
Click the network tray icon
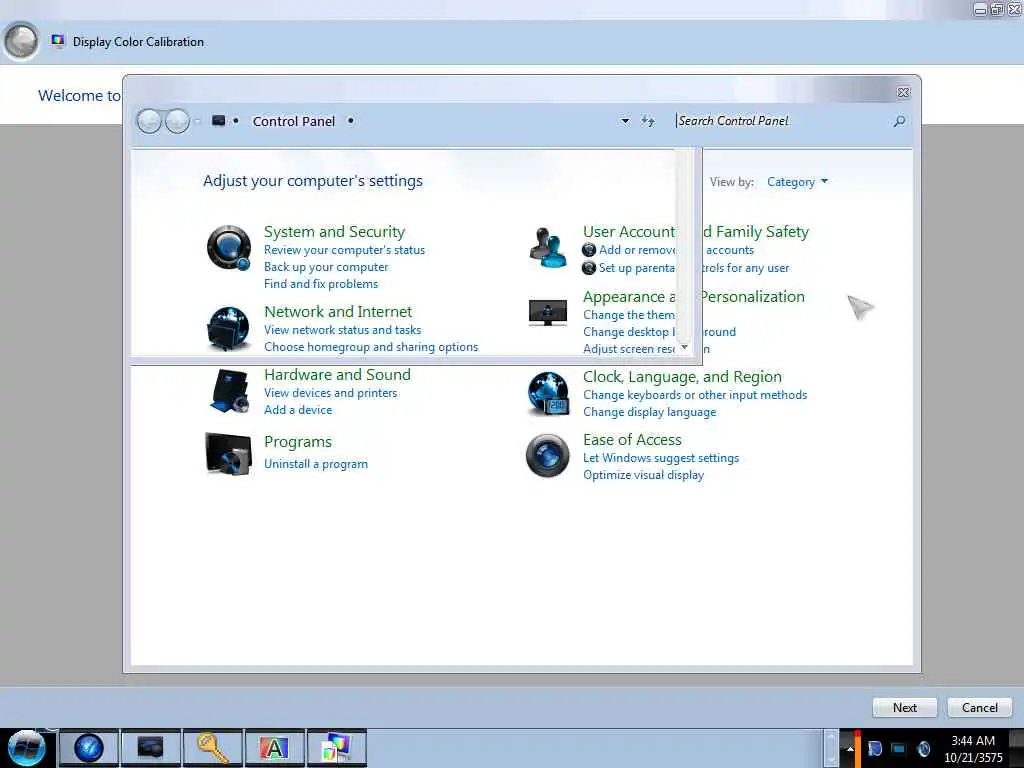pos(899,748)
